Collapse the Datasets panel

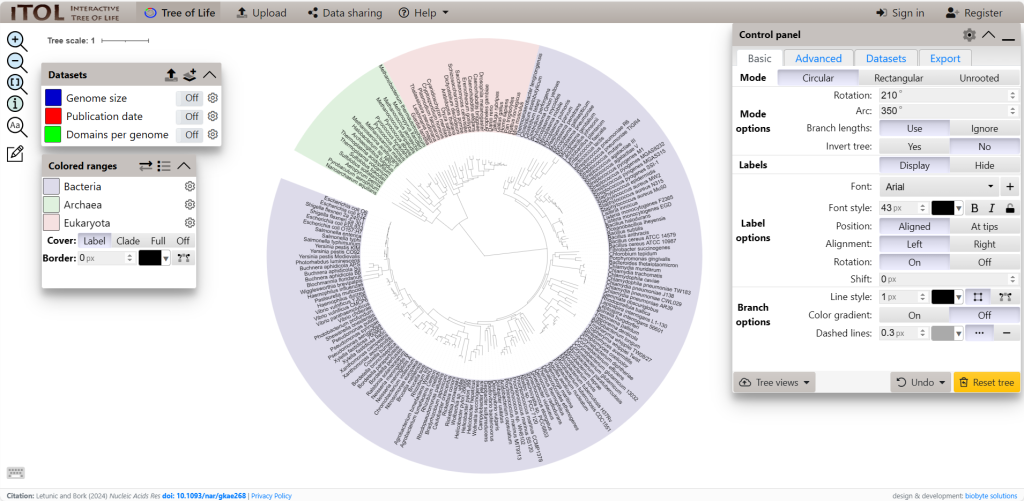tap(209, 74)
